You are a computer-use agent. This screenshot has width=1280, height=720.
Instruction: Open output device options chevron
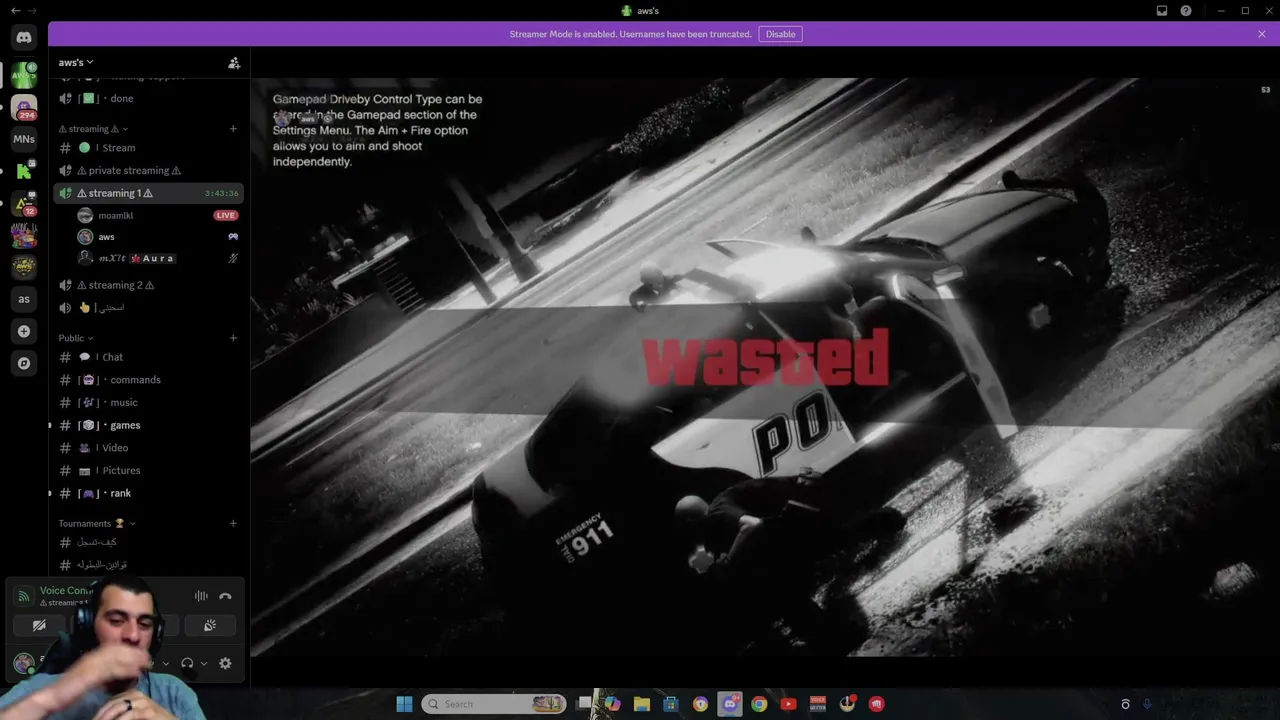204,663
